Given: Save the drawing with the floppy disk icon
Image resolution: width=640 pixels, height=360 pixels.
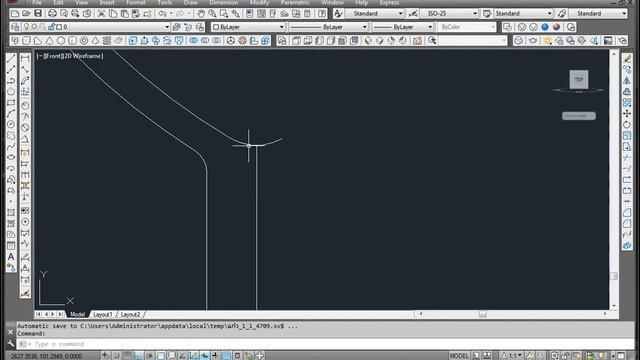Looking at the screenshot, I should [38, 13].
